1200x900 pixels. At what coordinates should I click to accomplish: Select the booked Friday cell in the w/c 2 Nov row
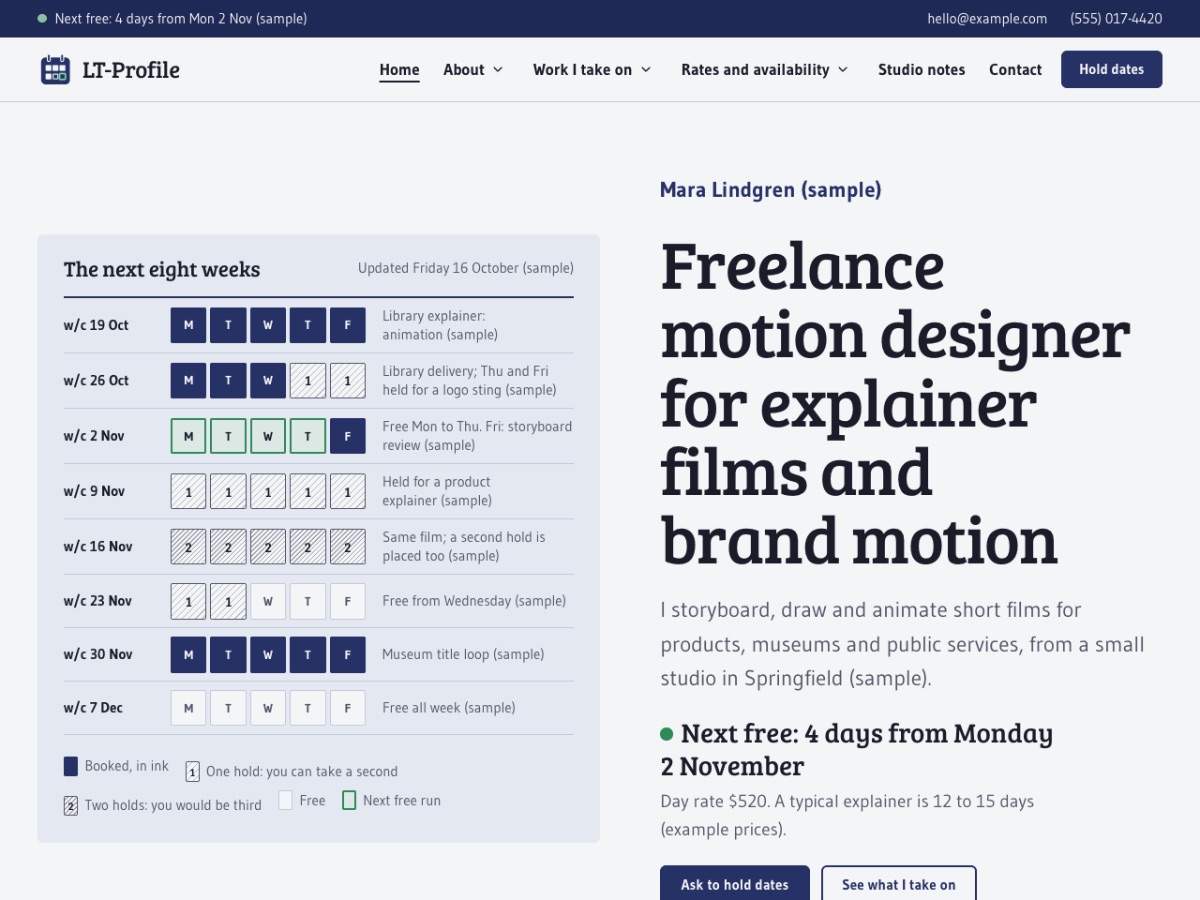tap(348, 436)
